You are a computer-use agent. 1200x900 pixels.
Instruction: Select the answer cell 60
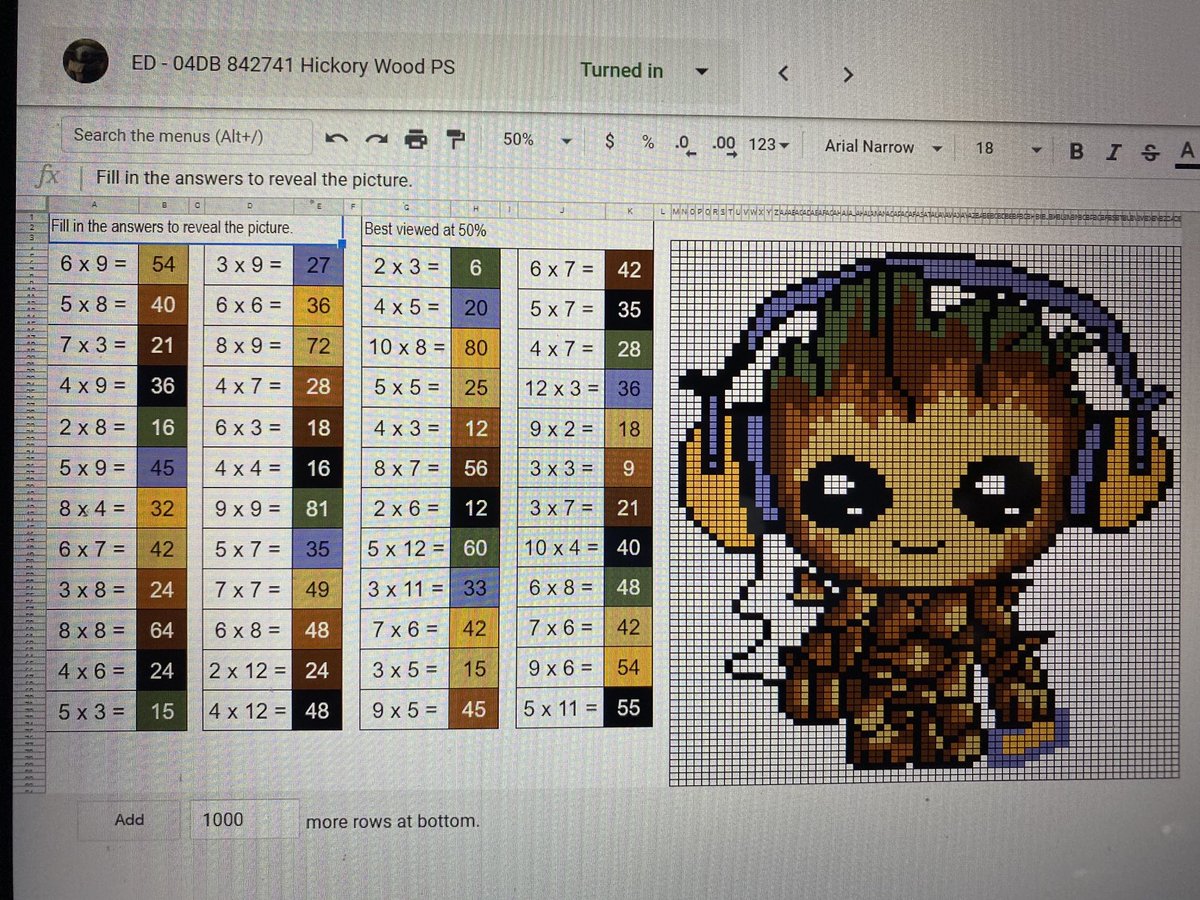coord(475,548)
